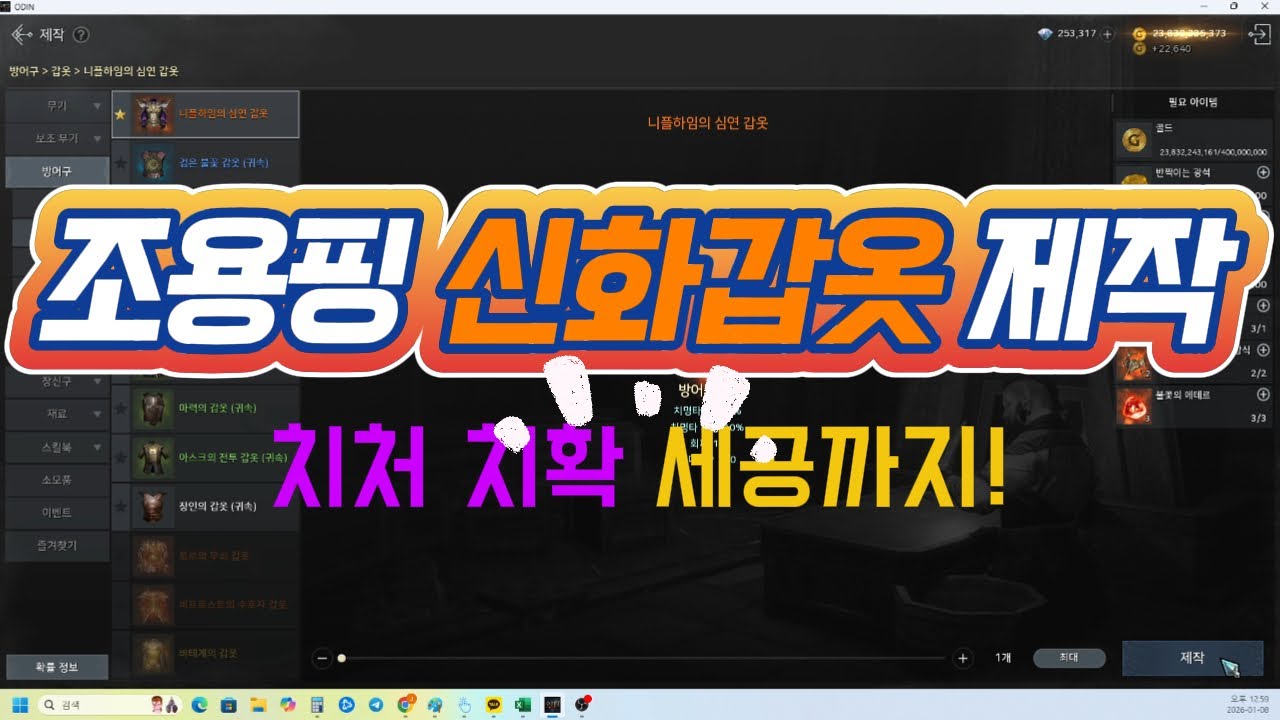Click the 마력의 갑옷 armor icon
This screenshot has height=720, width=1280.
point(152,409)
